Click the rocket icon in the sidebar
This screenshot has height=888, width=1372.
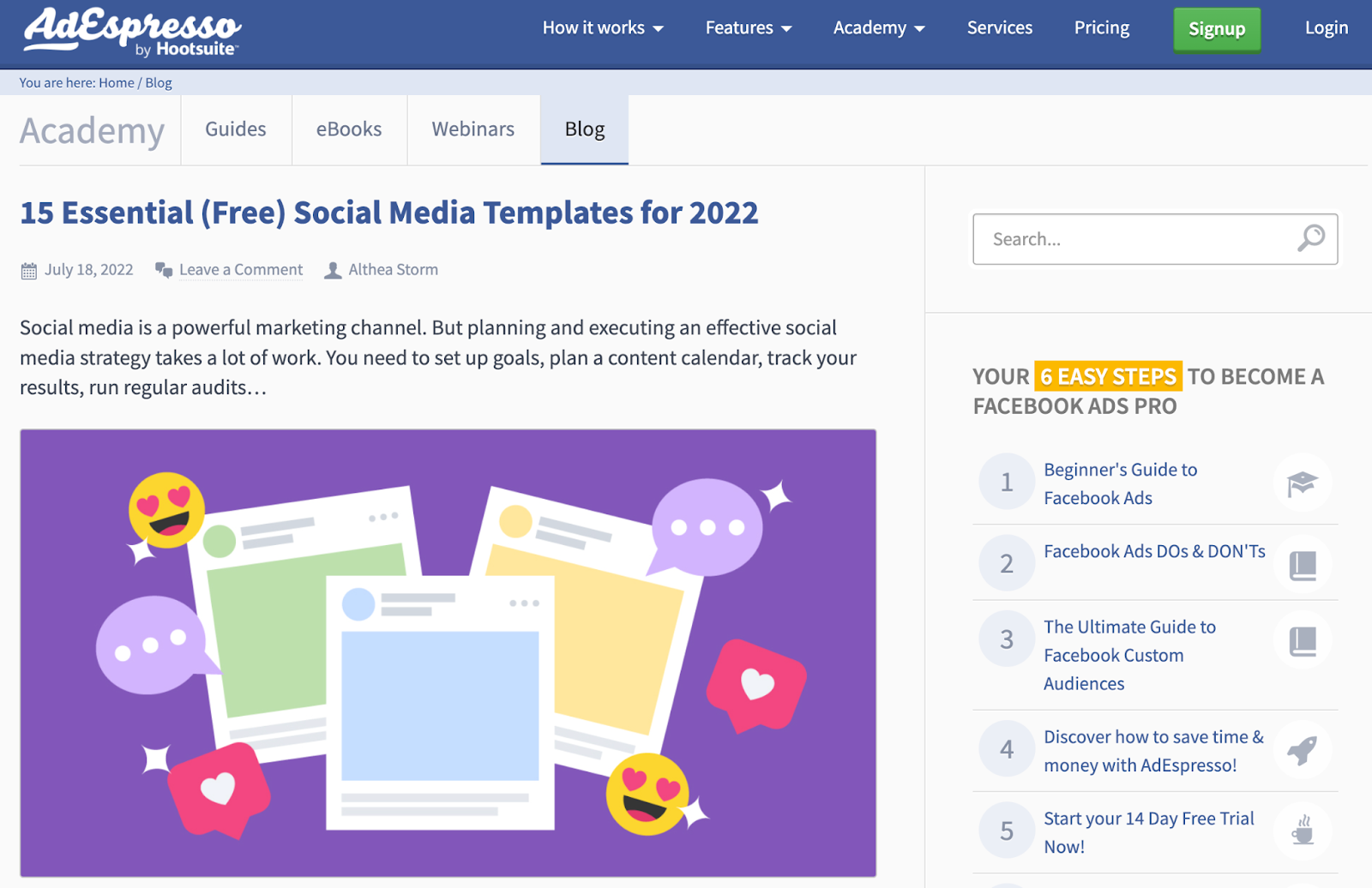tap(1302, 751)
